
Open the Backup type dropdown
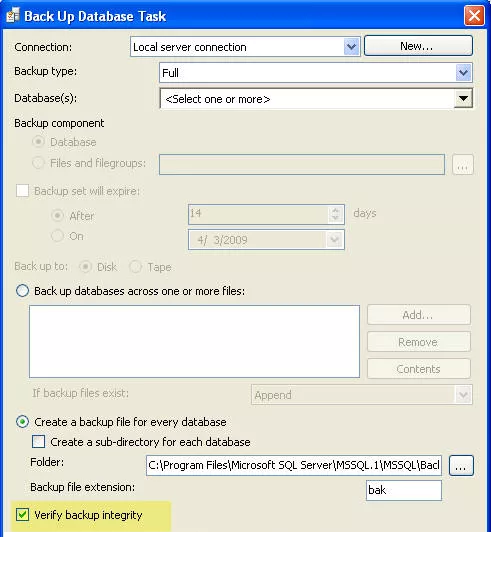point(463,73)
